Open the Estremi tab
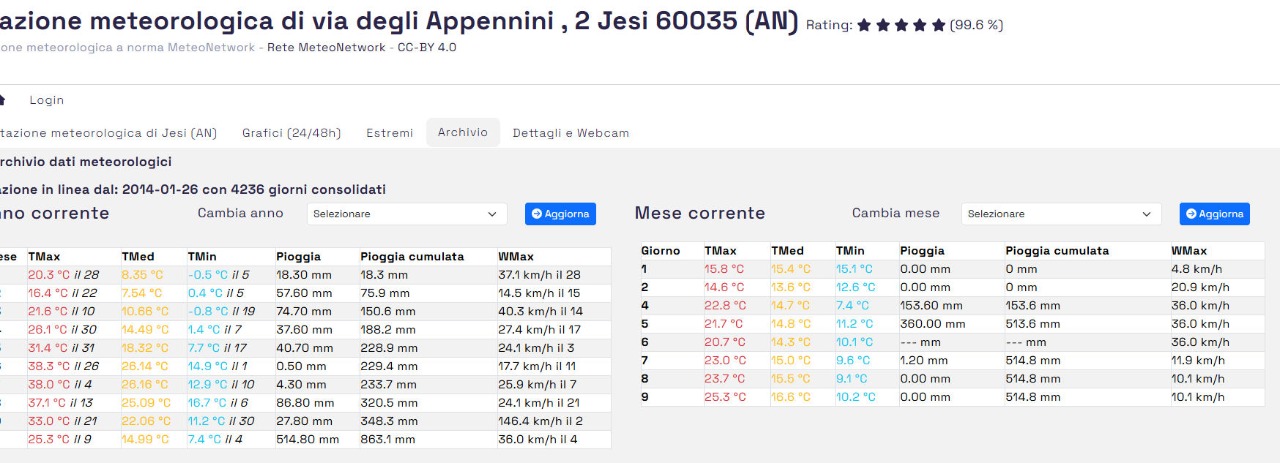The height and width of the screenshot is (463, 1280). [x=389, y=133]
